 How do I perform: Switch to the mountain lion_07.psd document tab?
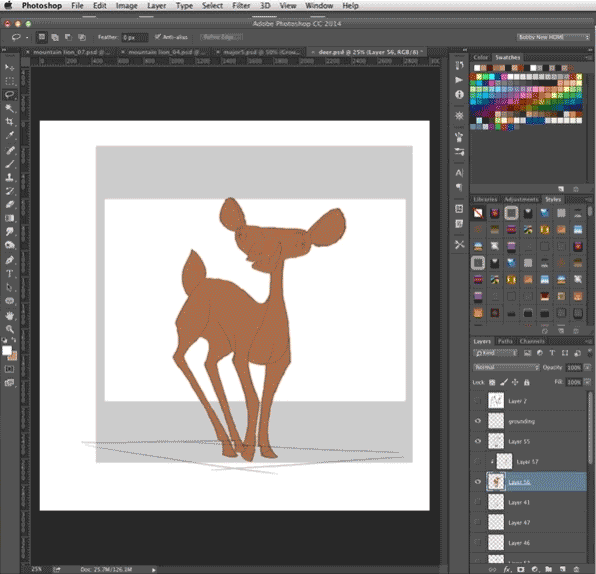[68, 52]
